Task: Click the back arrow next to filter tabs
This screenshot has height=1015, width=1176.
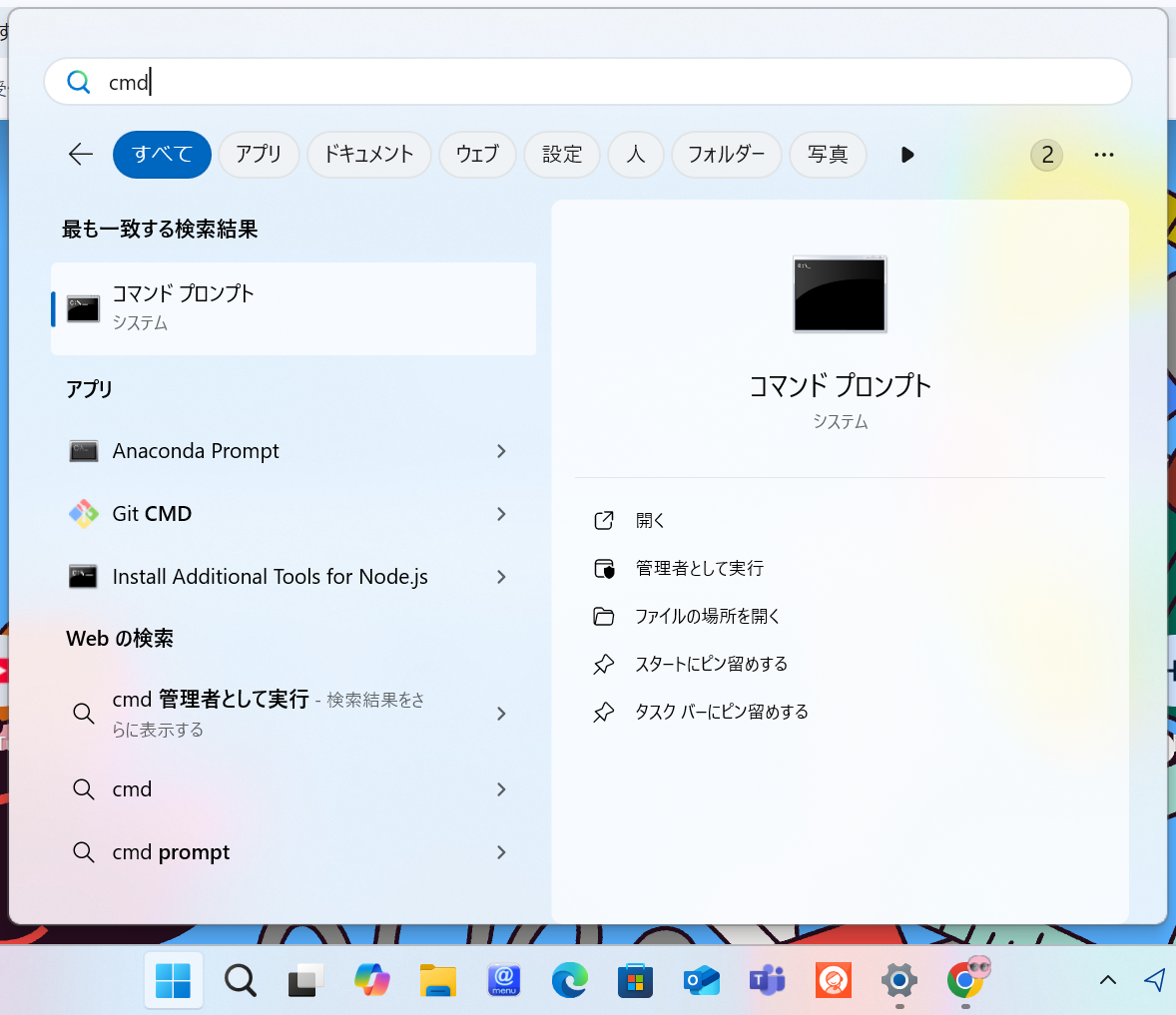Action: [x=80, y=155]
